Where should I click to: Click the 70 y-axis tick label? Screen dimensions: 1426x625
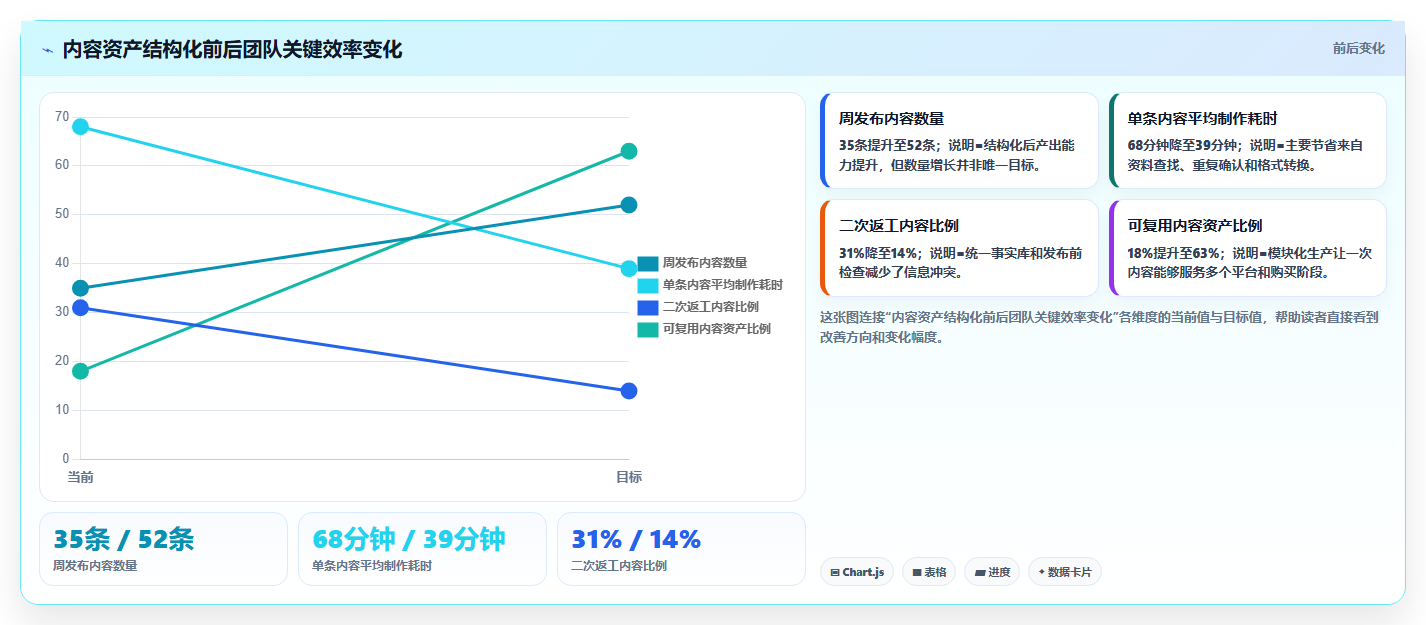62,117
